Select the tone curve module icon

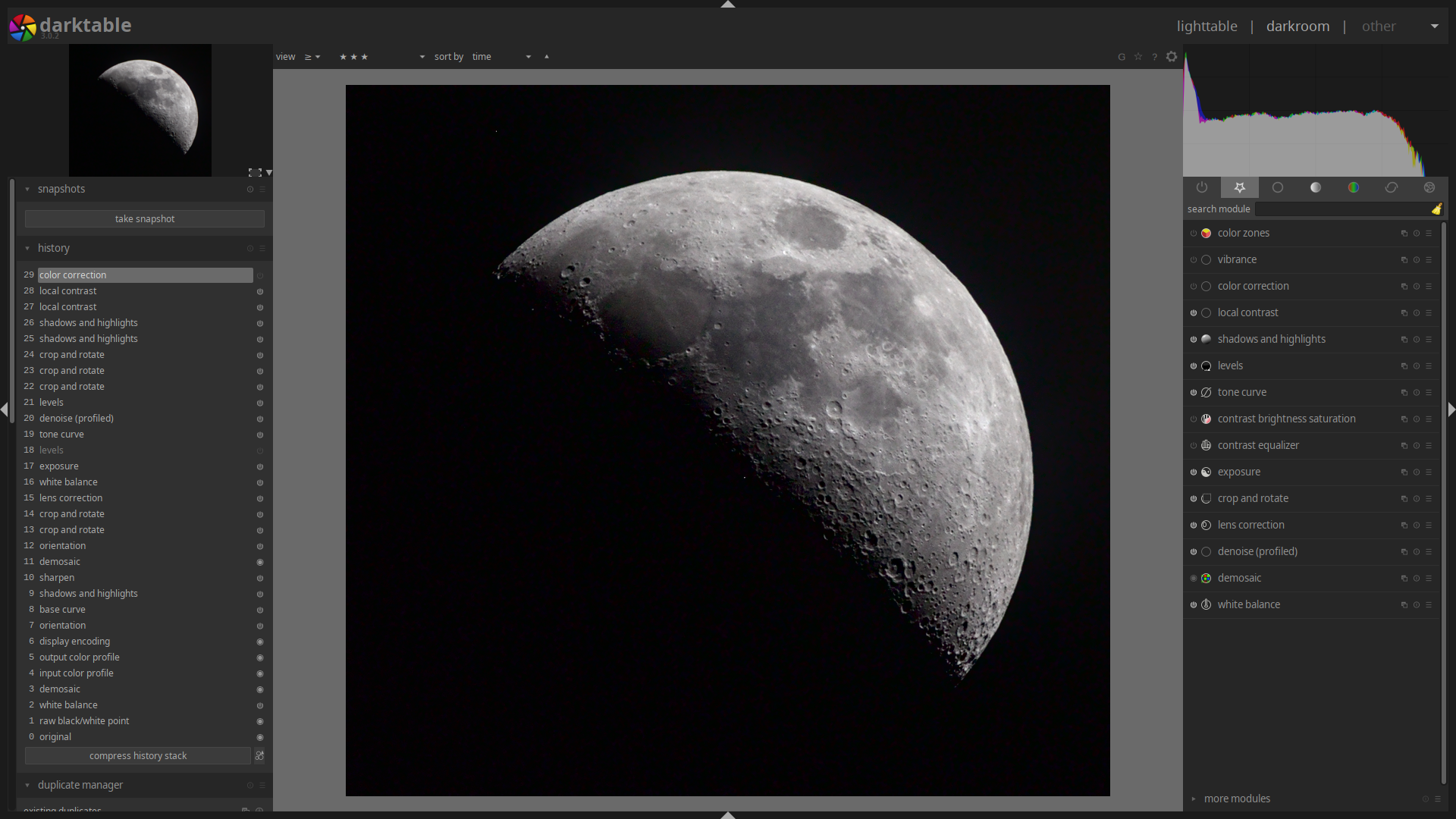(x=1207, y=392)
